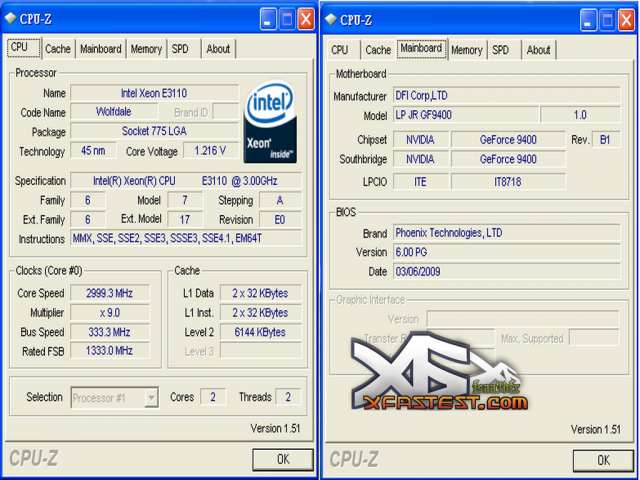Click chipset Rev. value B1

click(x=605, y=140)
